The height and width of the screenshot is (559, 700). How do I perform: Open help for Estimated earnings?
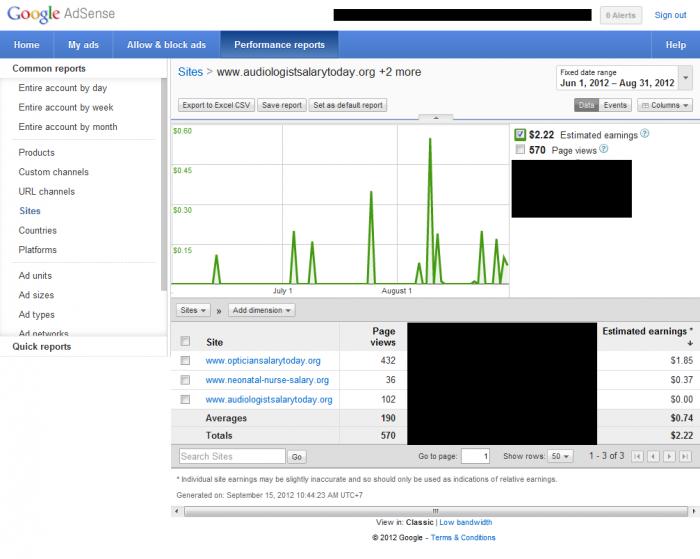[x=644, y=133]
